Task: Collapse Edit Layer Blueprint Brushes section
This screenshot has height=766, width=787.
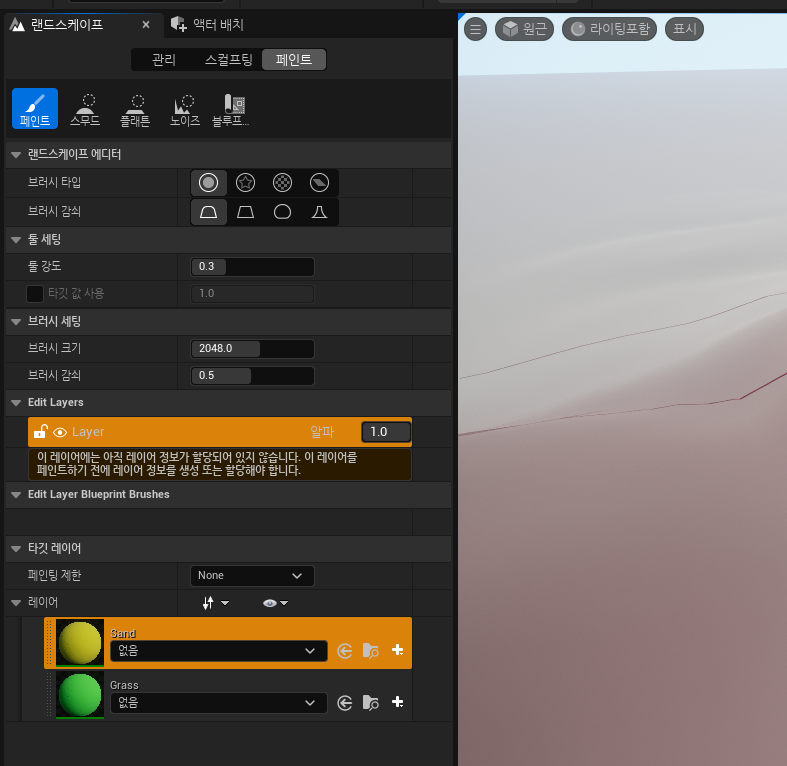Action: click(16, 495)
